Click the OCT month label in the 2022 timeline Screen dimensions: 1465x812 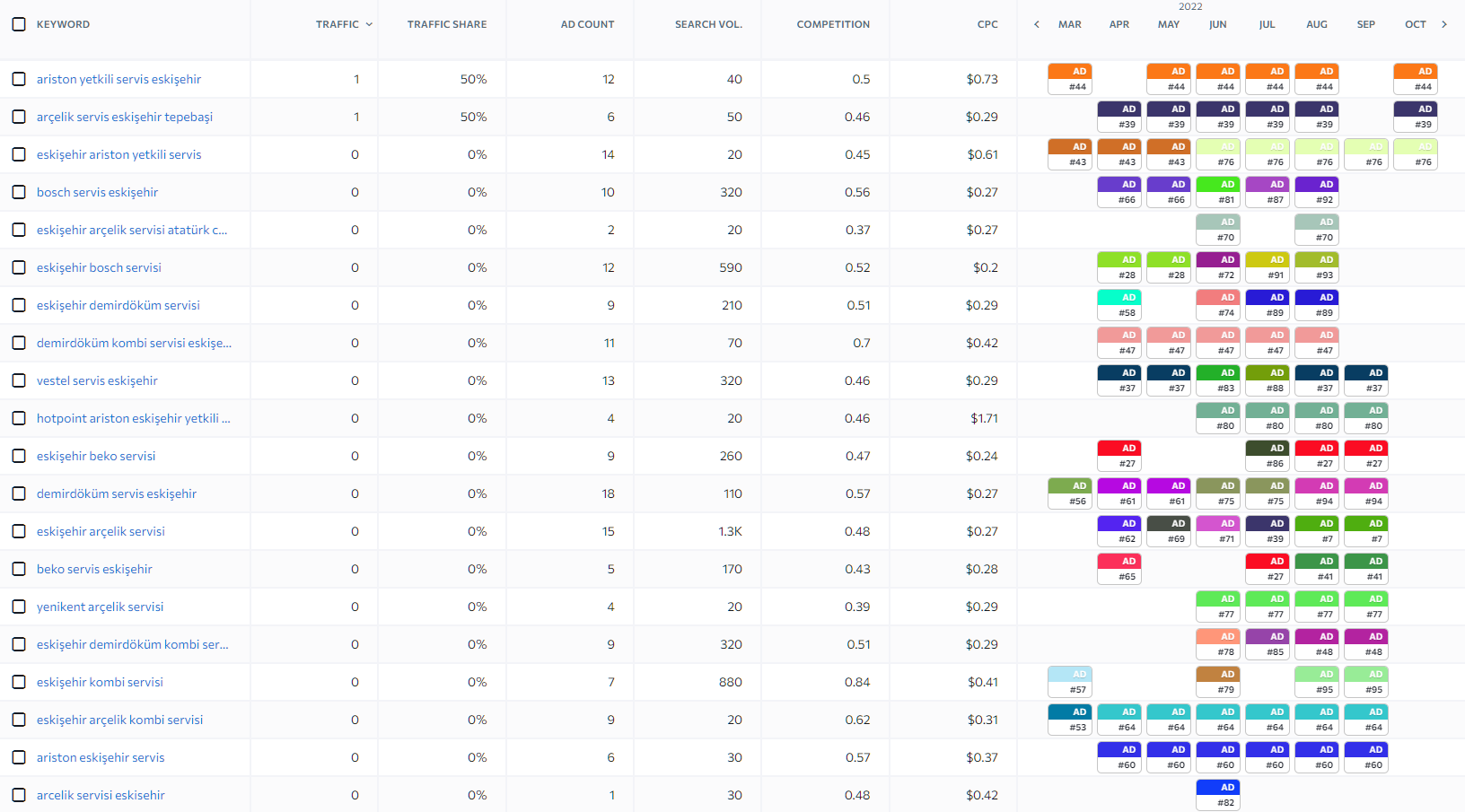[1416, 24]
